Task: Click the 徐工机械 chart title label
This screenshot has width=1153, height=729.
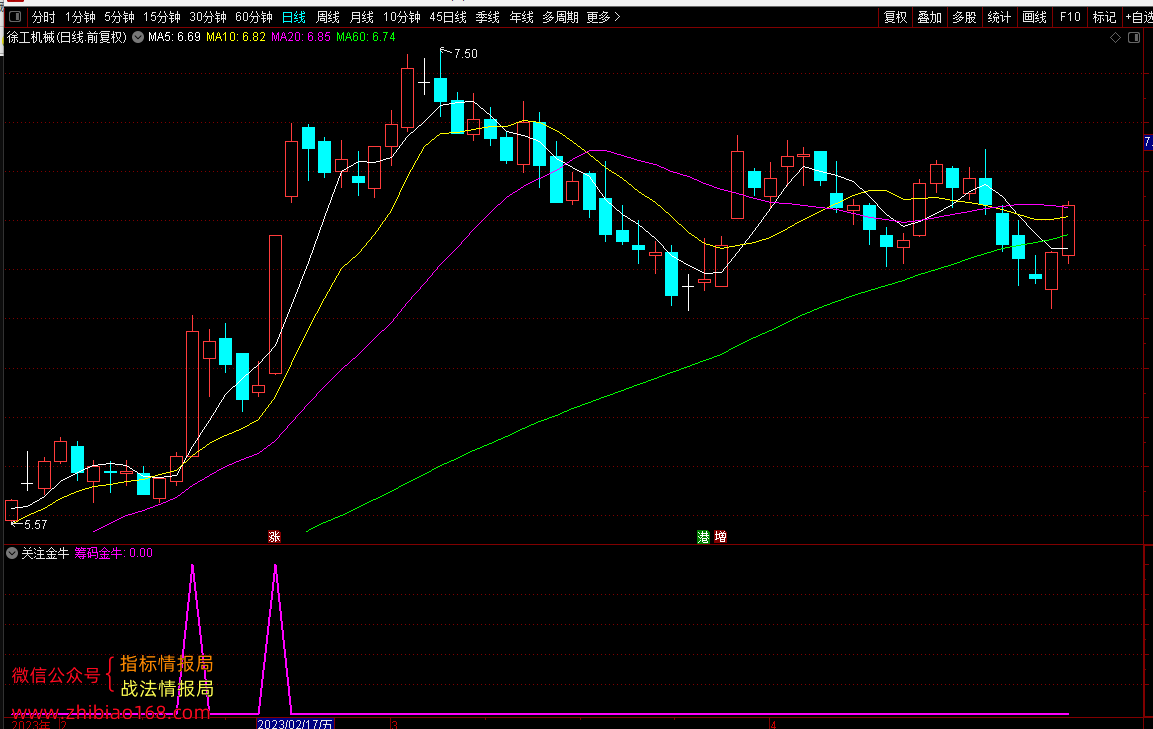Action: pyautogui.click(x=67, y=37)
